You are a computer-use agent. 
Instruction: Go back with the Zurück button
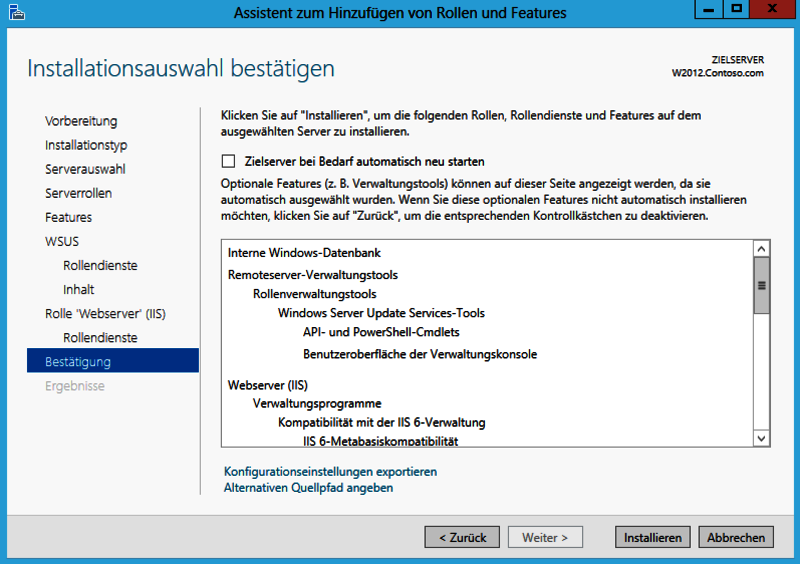[462, 537]
